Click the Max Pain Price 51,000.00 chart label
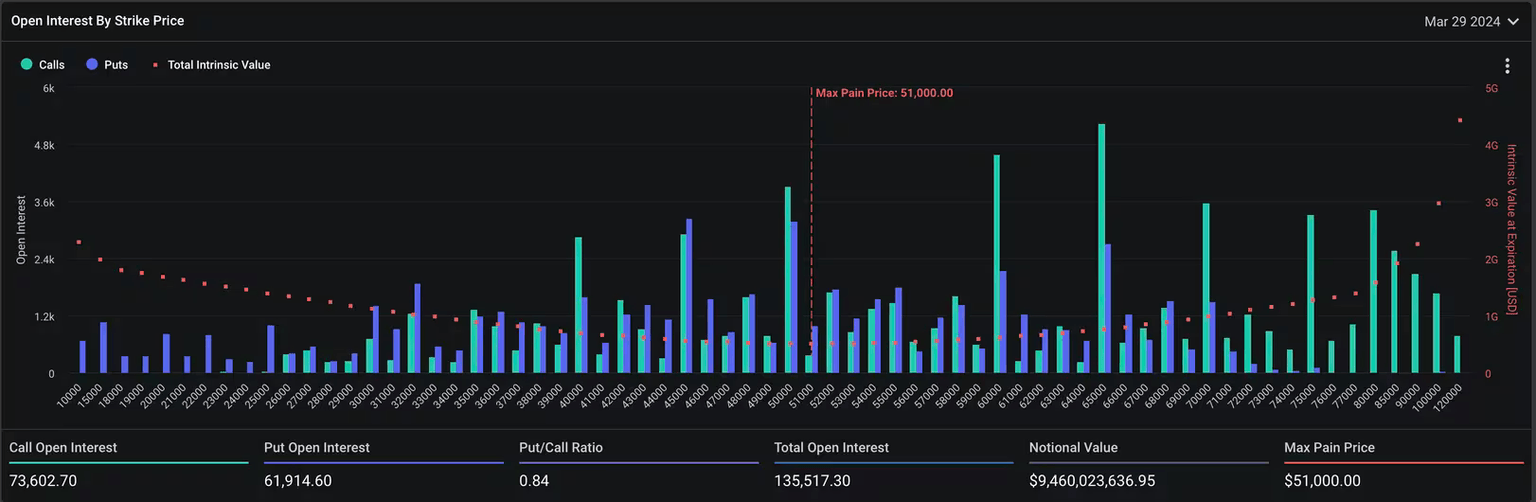This screenshot has height=502, width=1536. (884, 93)
